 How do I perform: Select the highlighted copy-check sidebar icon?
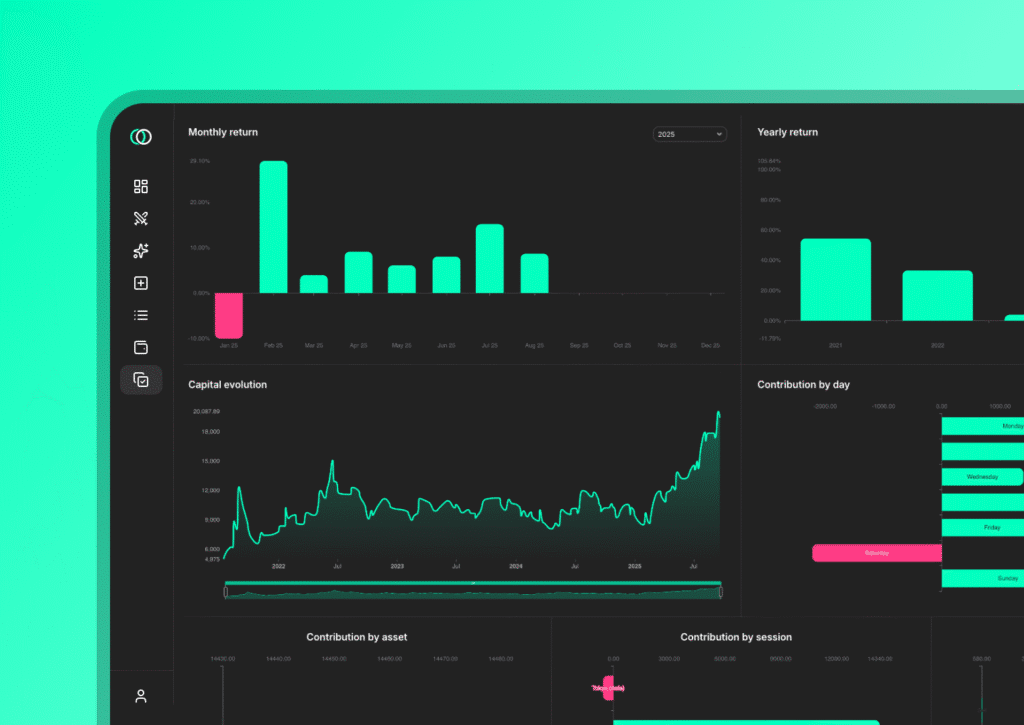tap(141, 380)
